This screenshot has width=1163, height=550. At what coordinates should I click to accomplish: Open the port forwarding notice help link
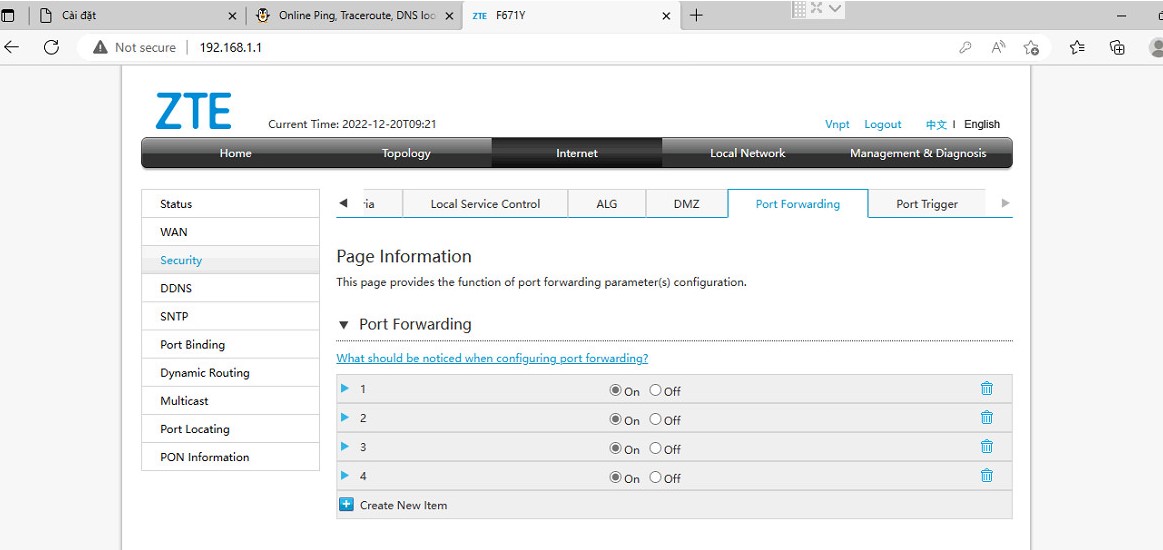(492, 358)
